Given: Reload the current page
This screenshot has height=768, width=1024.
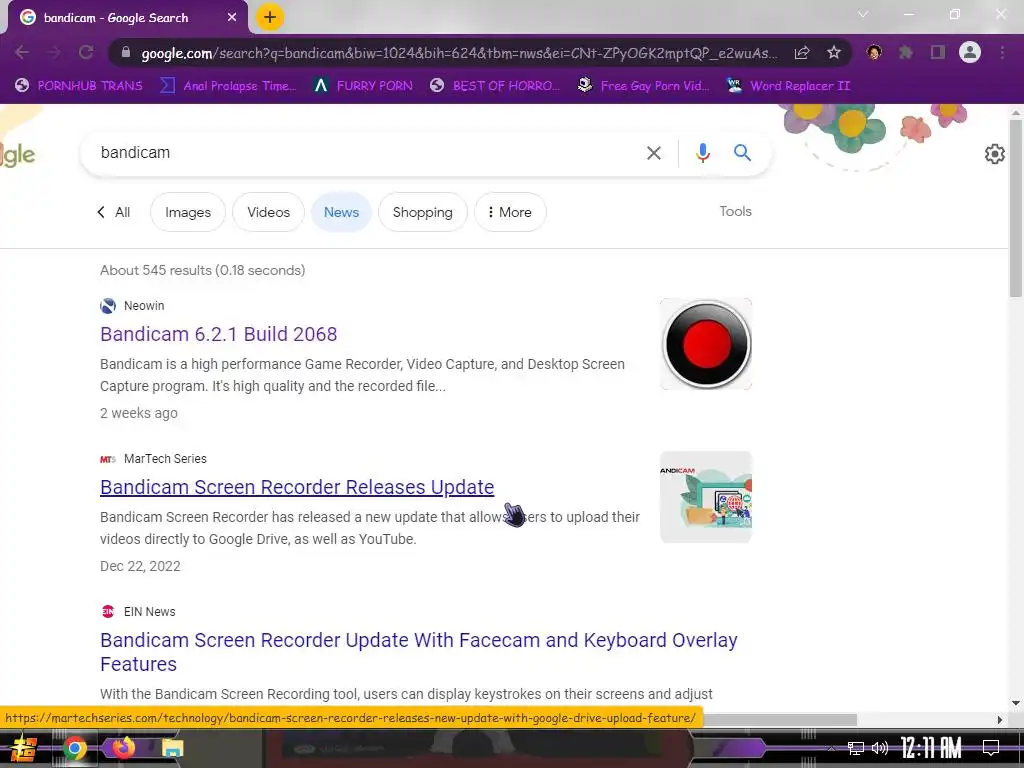Looking at the screenshot, I should click(86, 52).
